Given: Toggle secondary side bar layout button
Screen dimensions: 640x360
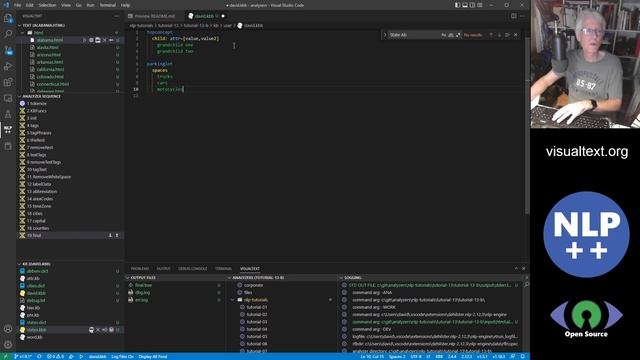Looking at the screenshot, I should (472, 5).
